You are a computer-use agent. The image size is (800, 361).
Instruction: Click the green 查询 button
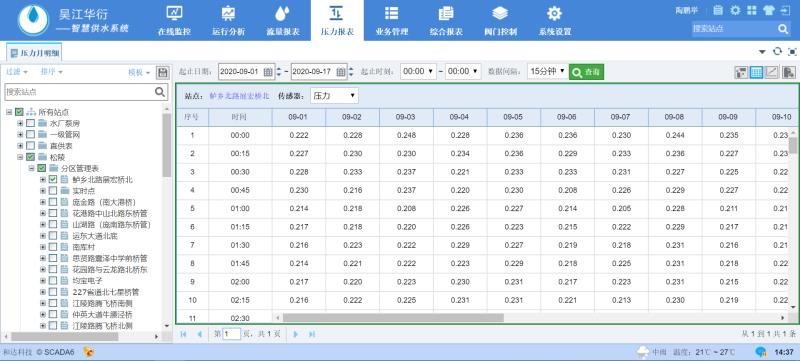(x=586, y=72)
